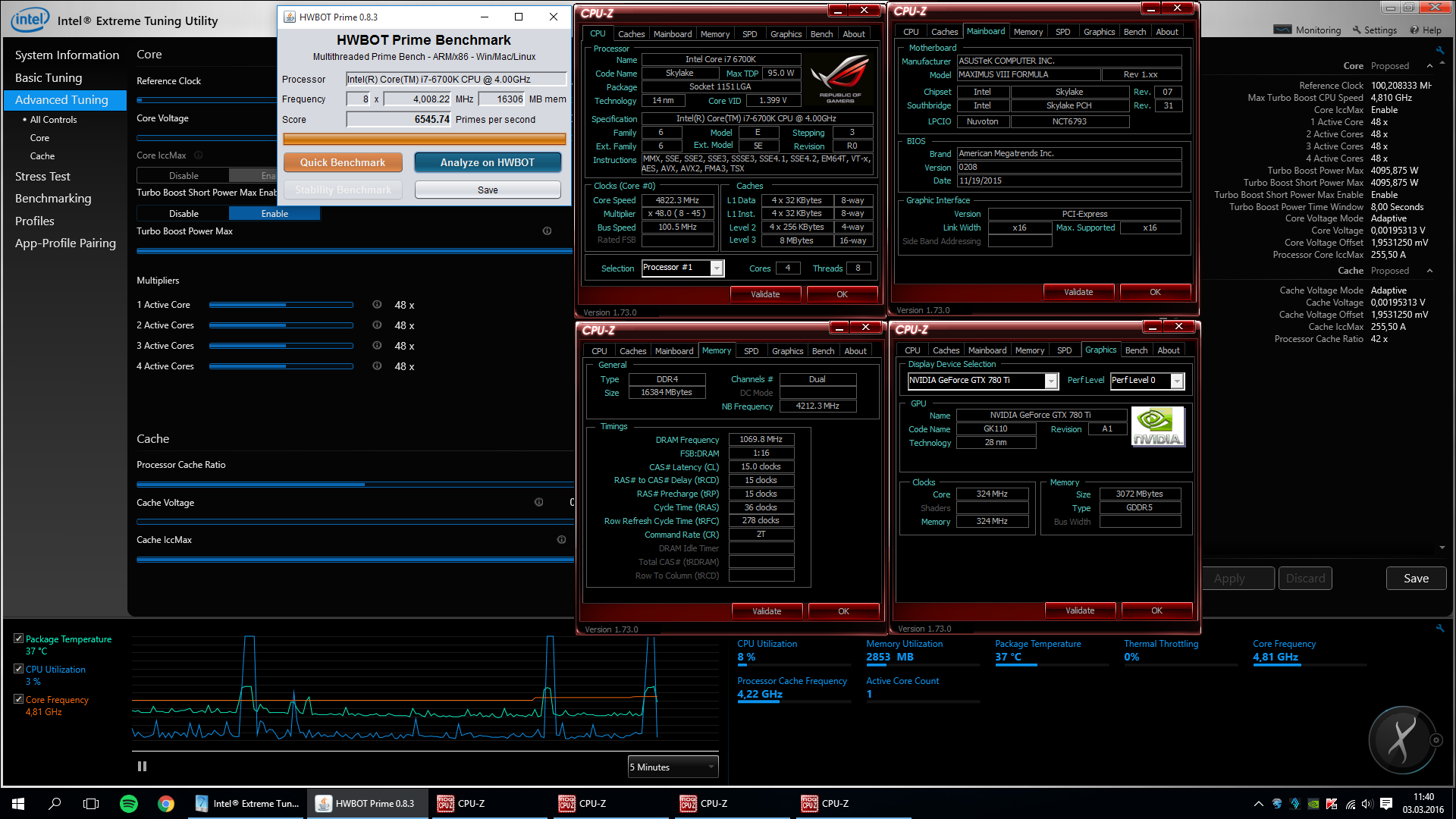Click info icon beside Cache Voltage
The image size is (1456, 819).
tap(538, 502)
